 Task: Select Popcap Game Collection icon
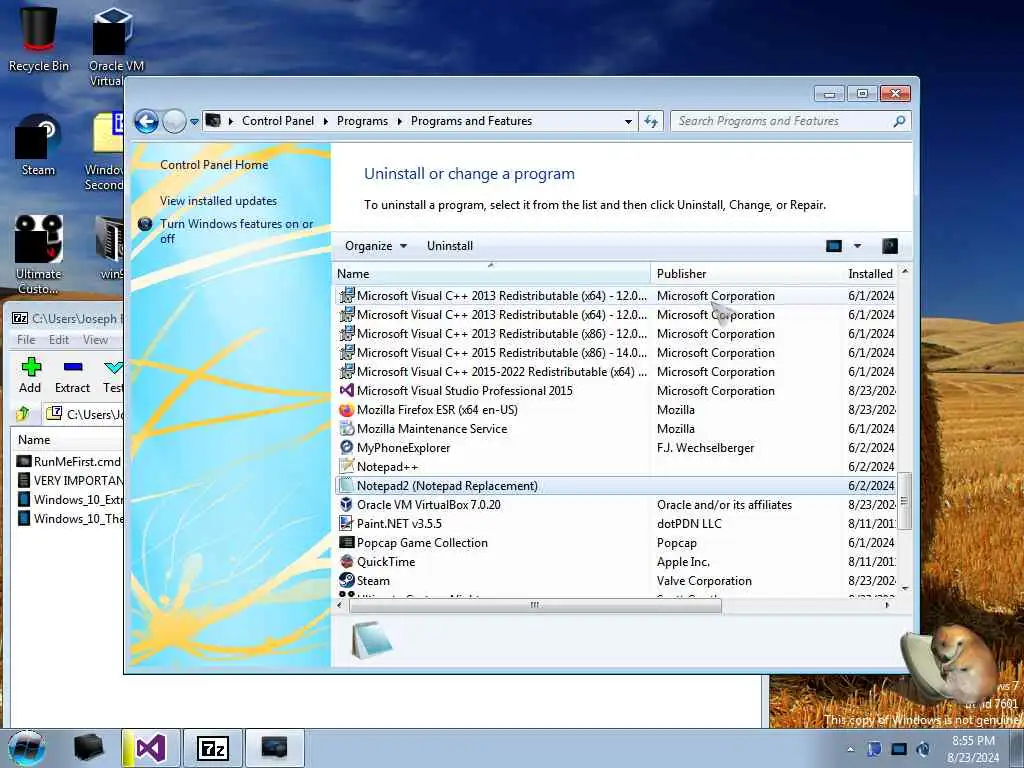click(347, 542)
